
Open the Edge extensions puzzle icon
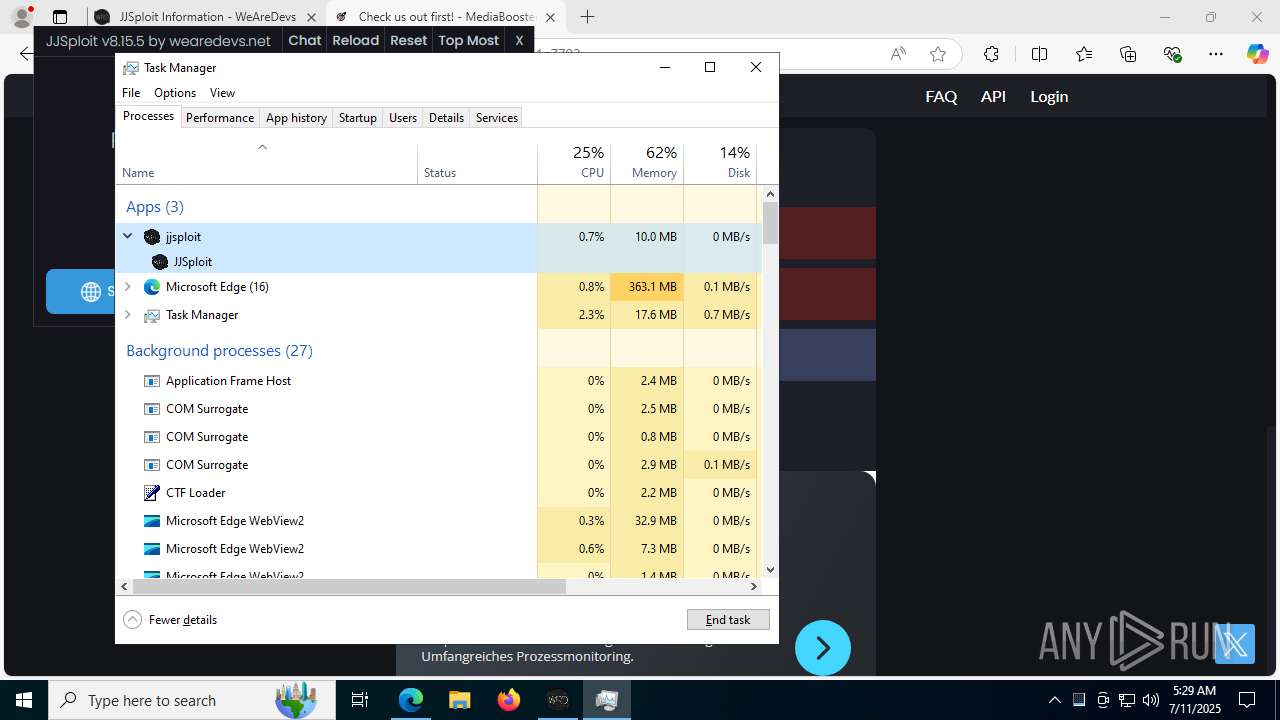coord(991,54)
